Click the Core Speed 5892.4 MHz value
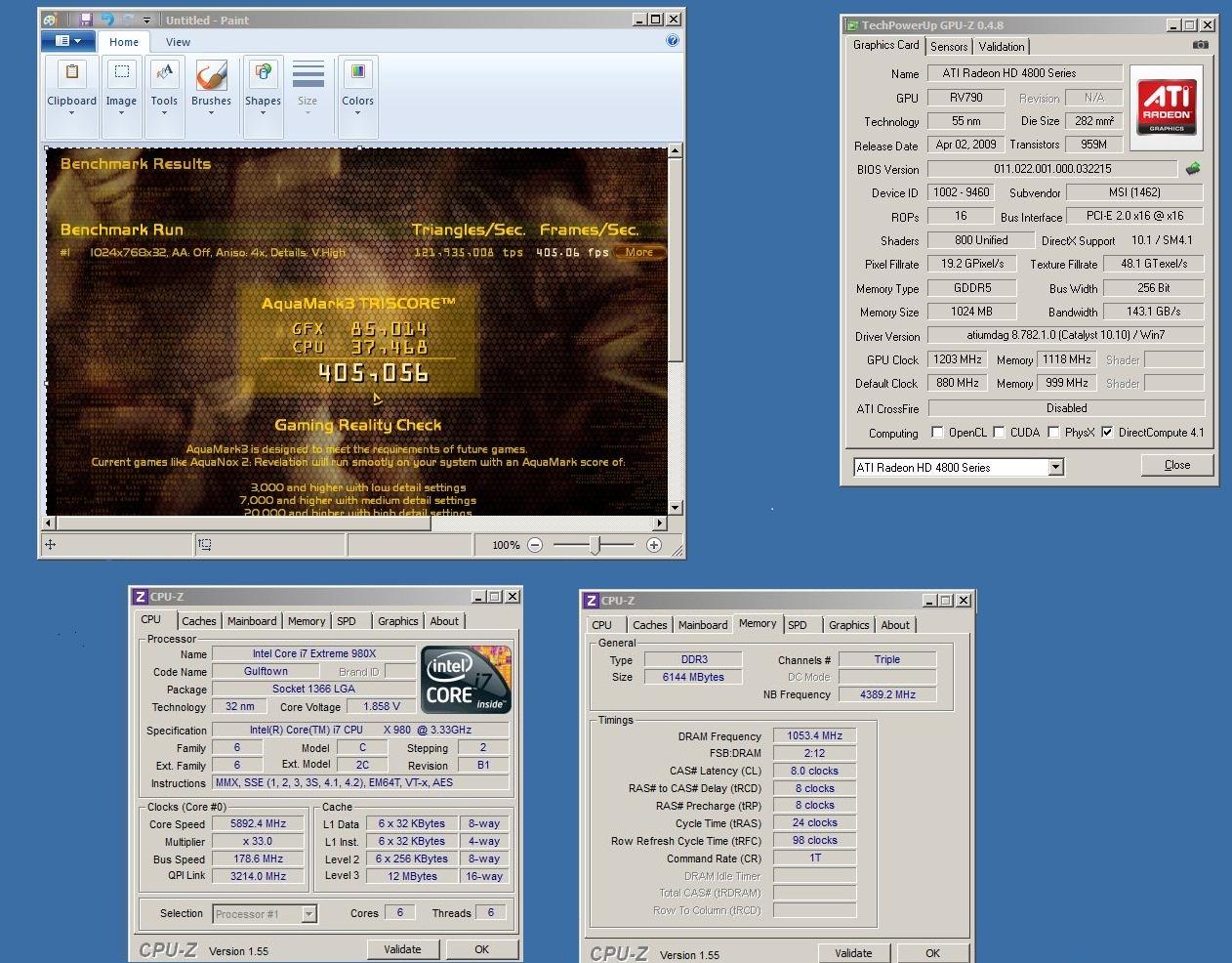 pos(259,823)
